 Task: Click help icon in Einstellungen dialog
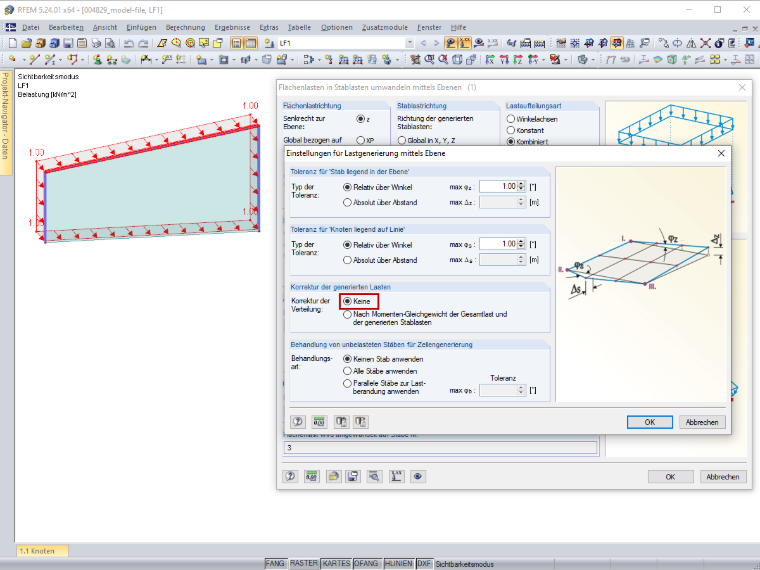[x=298, y=422]
